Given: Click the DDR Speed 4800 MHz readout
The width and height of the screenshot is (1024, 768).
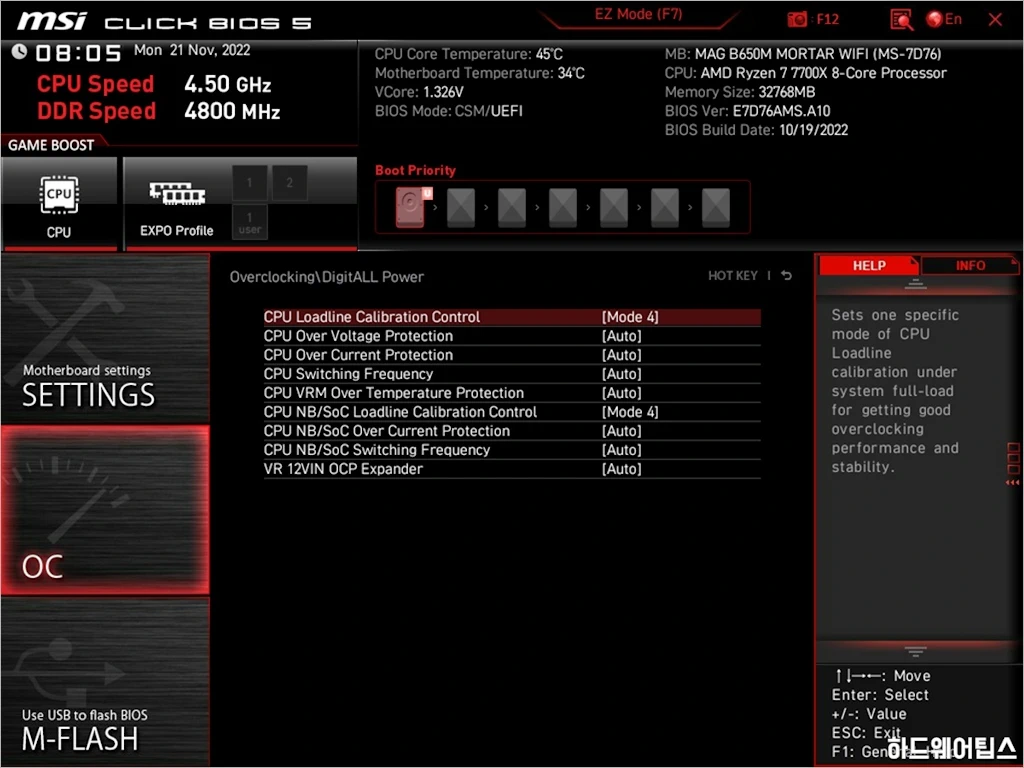Looking at the screenshot, I should point(159,111).
